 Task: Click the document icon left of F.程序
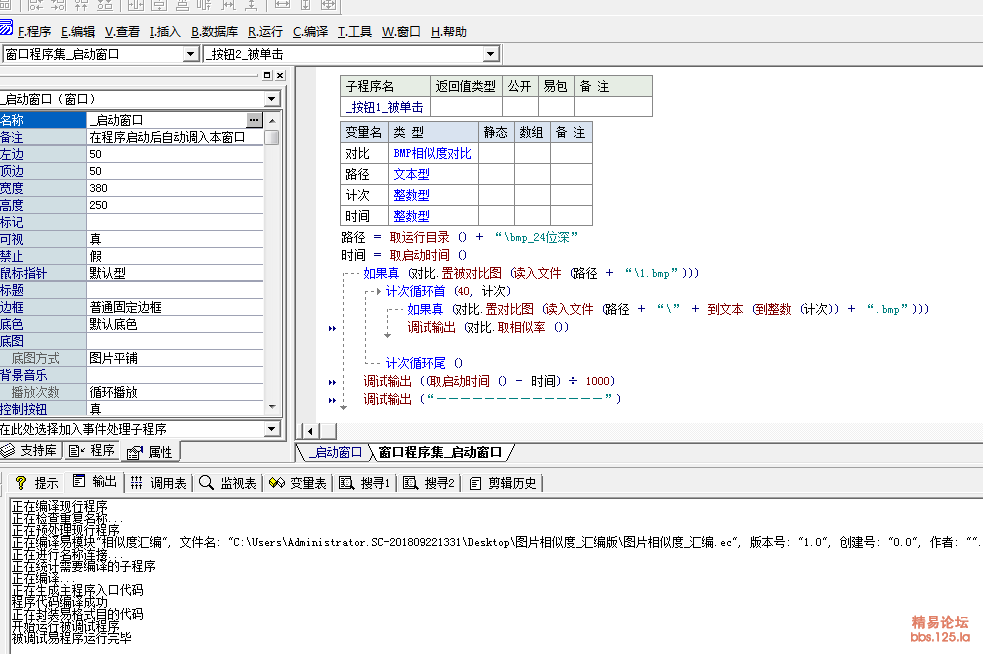pos(6,28)
